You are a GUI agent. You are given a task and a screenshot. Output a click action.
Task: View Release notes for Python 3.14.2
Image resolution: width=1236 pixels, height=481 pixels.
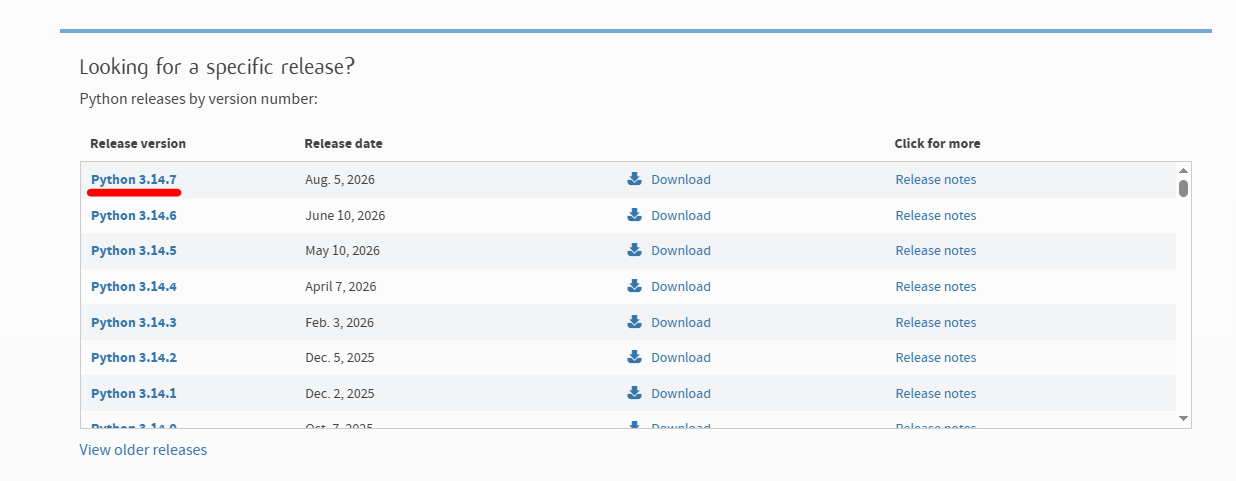936,357
